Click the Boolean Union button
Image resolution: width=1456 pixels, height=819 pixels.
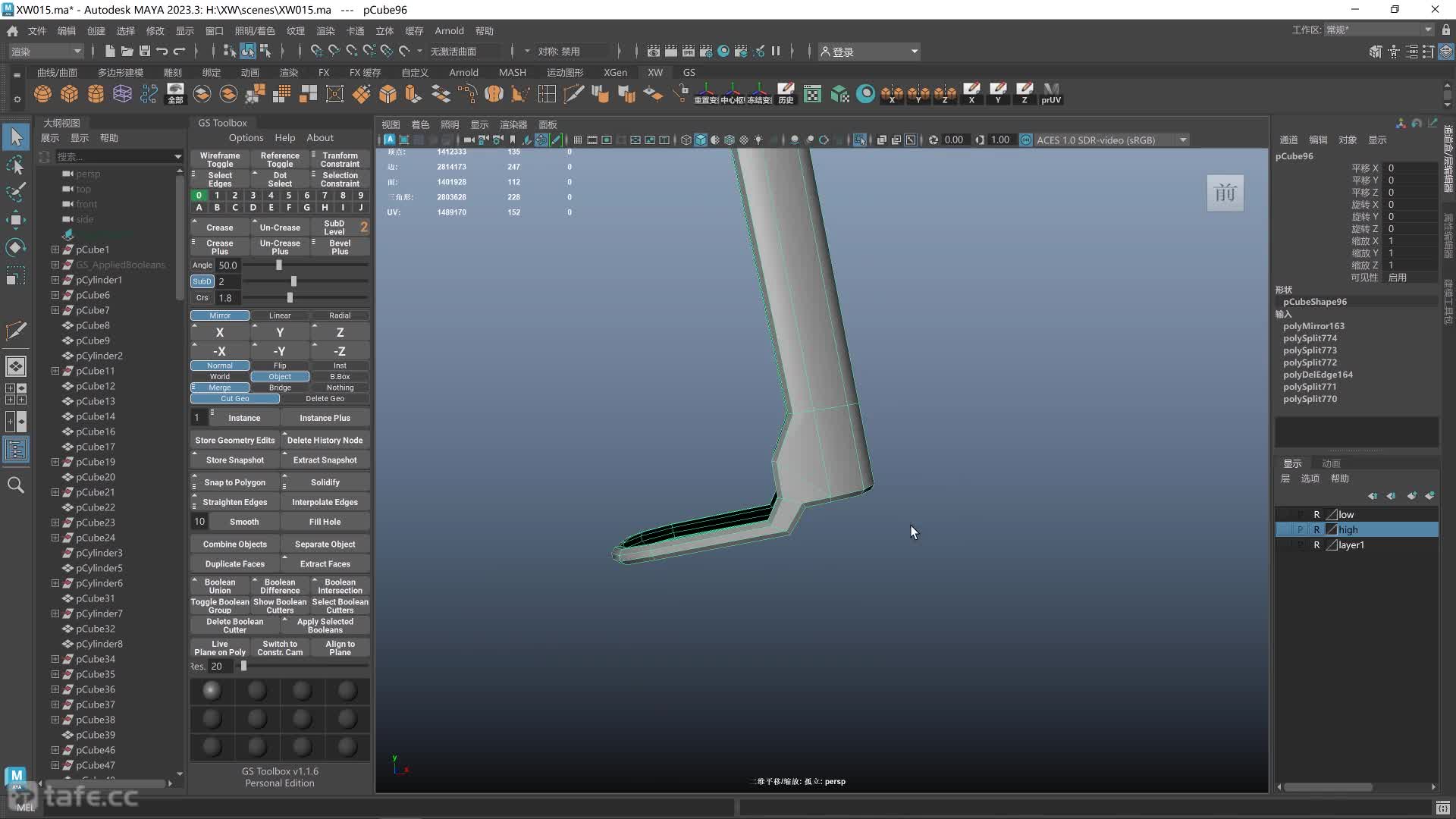(x=220, y=586)
